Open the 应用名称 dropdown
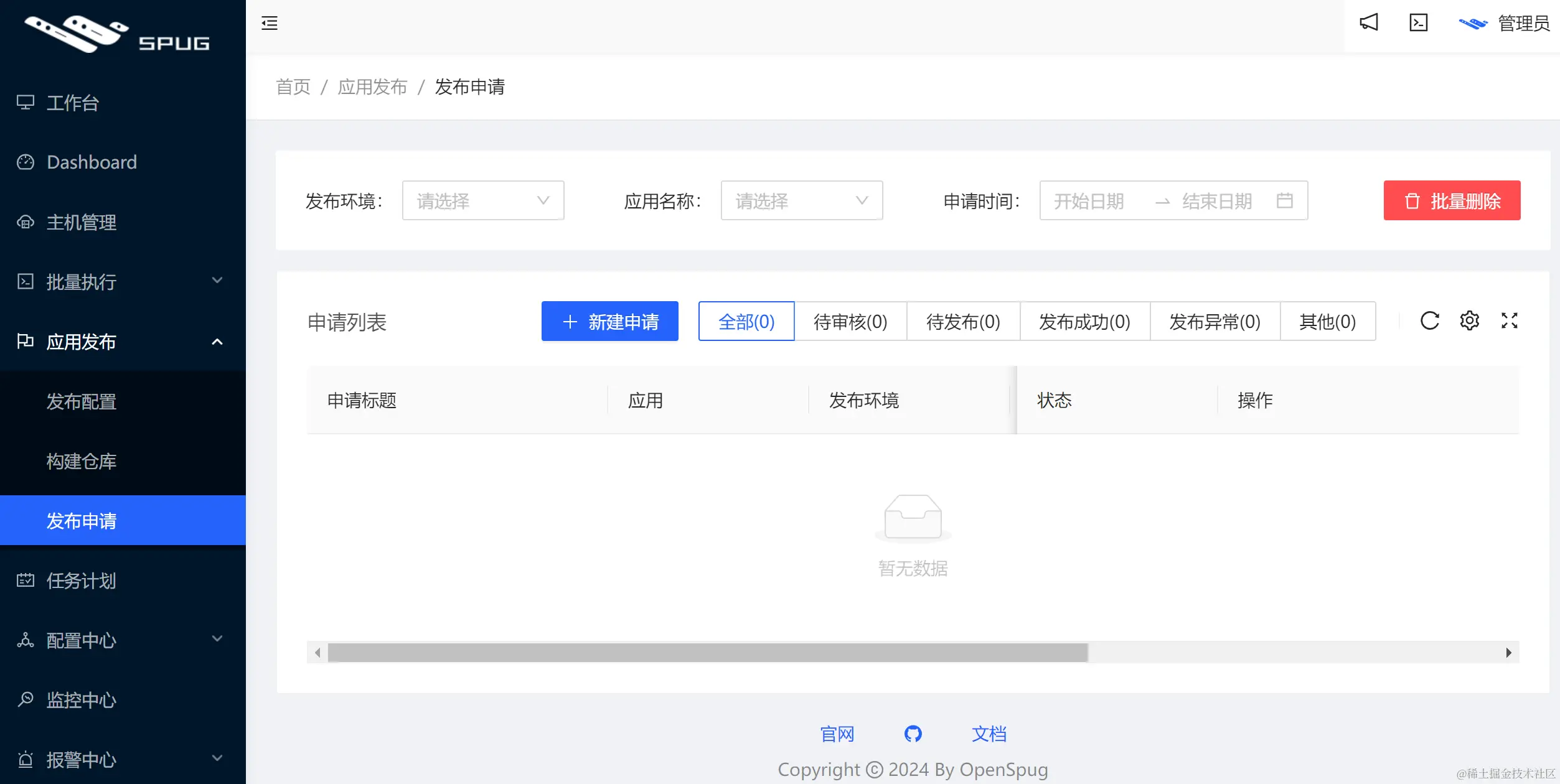Image resolution: width=1560 pixels, height=784 pixels. click(801, 201)
